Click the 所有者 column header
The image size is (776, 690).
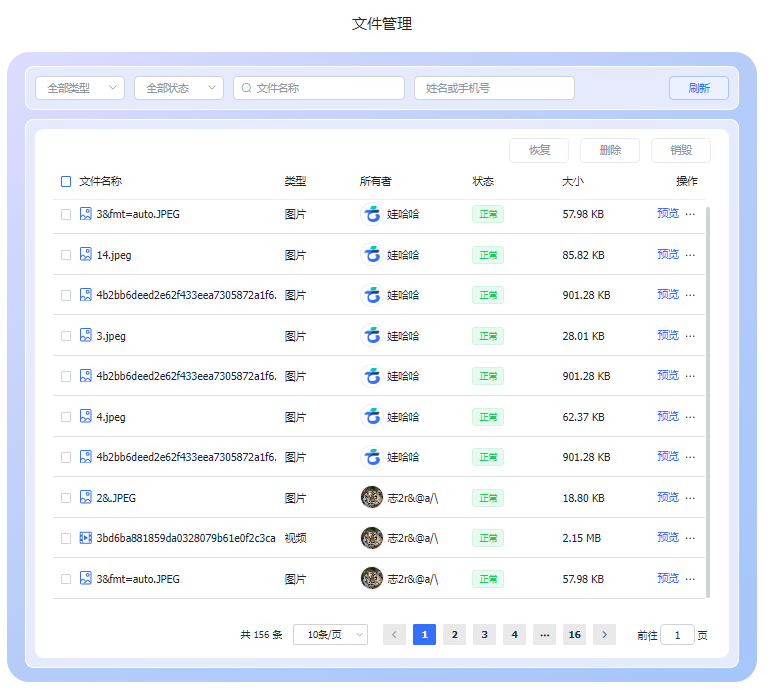point(376,181)
